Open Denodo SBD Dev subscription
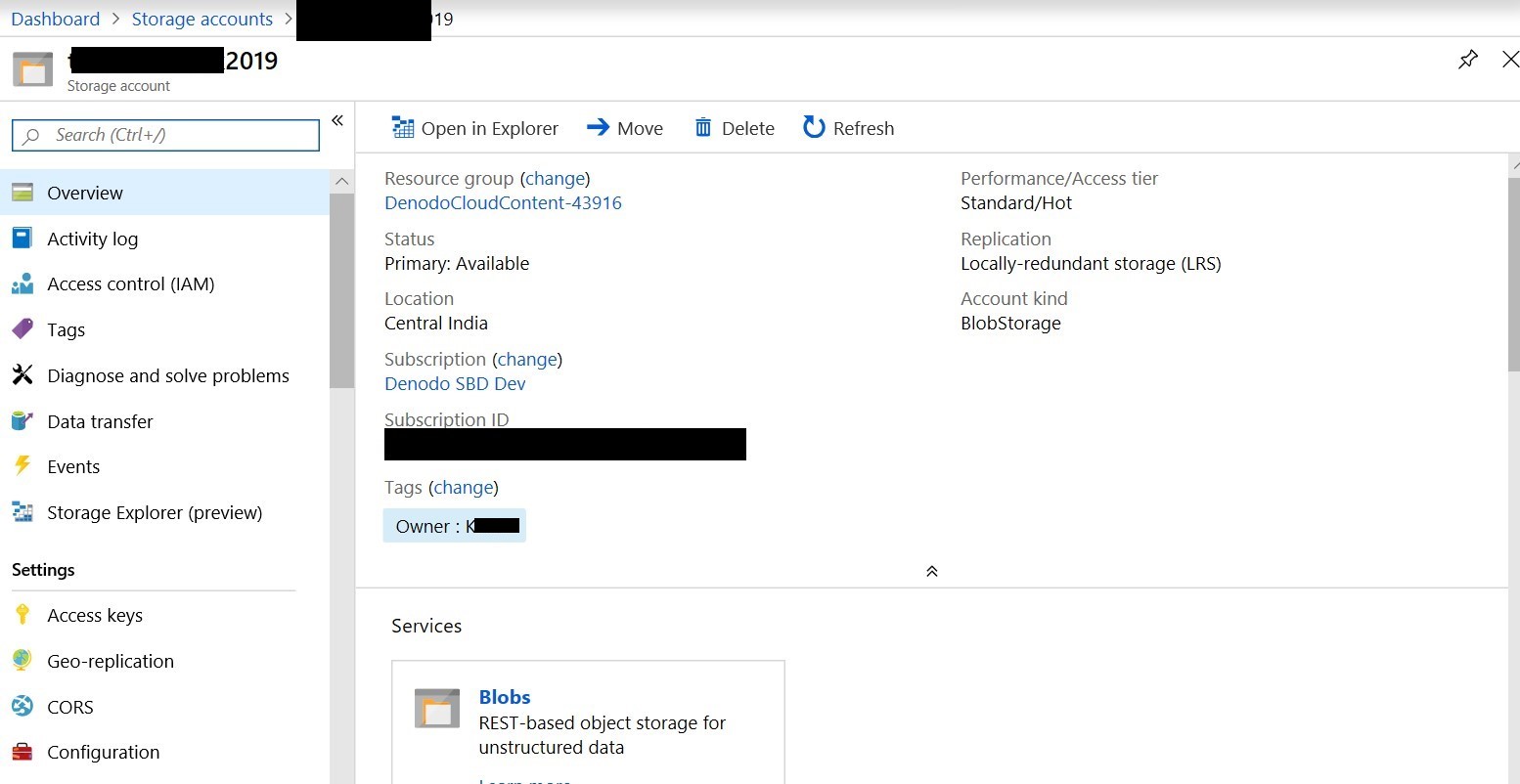The height and width of the screenshot is (784, 1520). coord(455,383)
